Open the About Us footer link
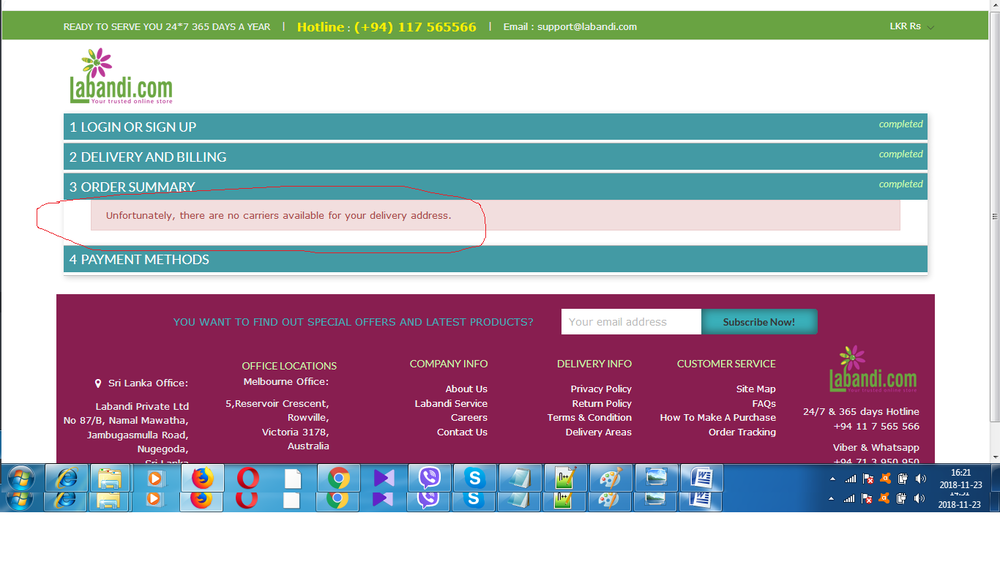 point(466,388)
